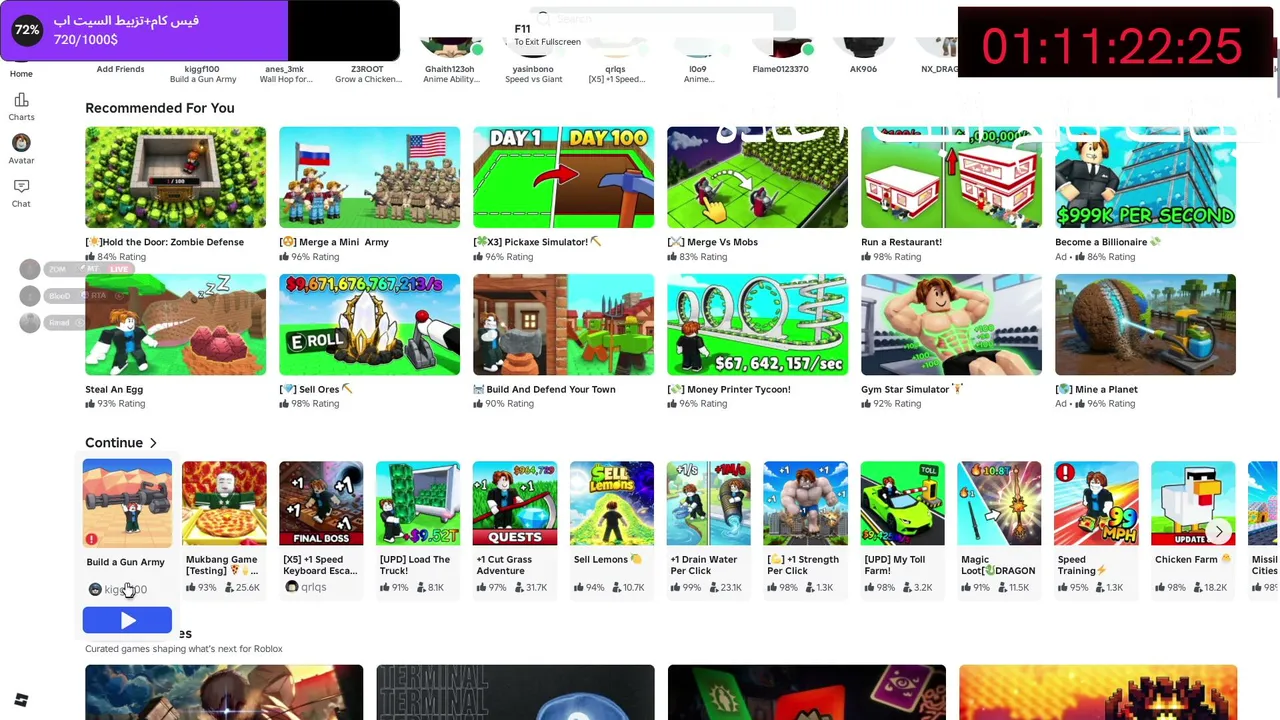Open Merge a Mini Army game thumbnail
The image size is (1280, 720).
point(369,177)
